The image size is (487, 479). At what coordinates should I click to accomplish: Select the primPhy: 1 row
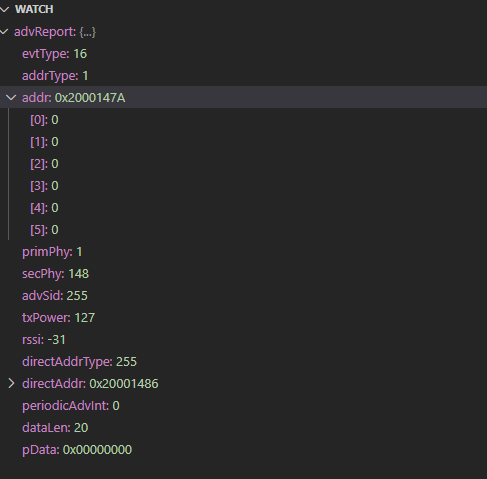click(243, 252)
